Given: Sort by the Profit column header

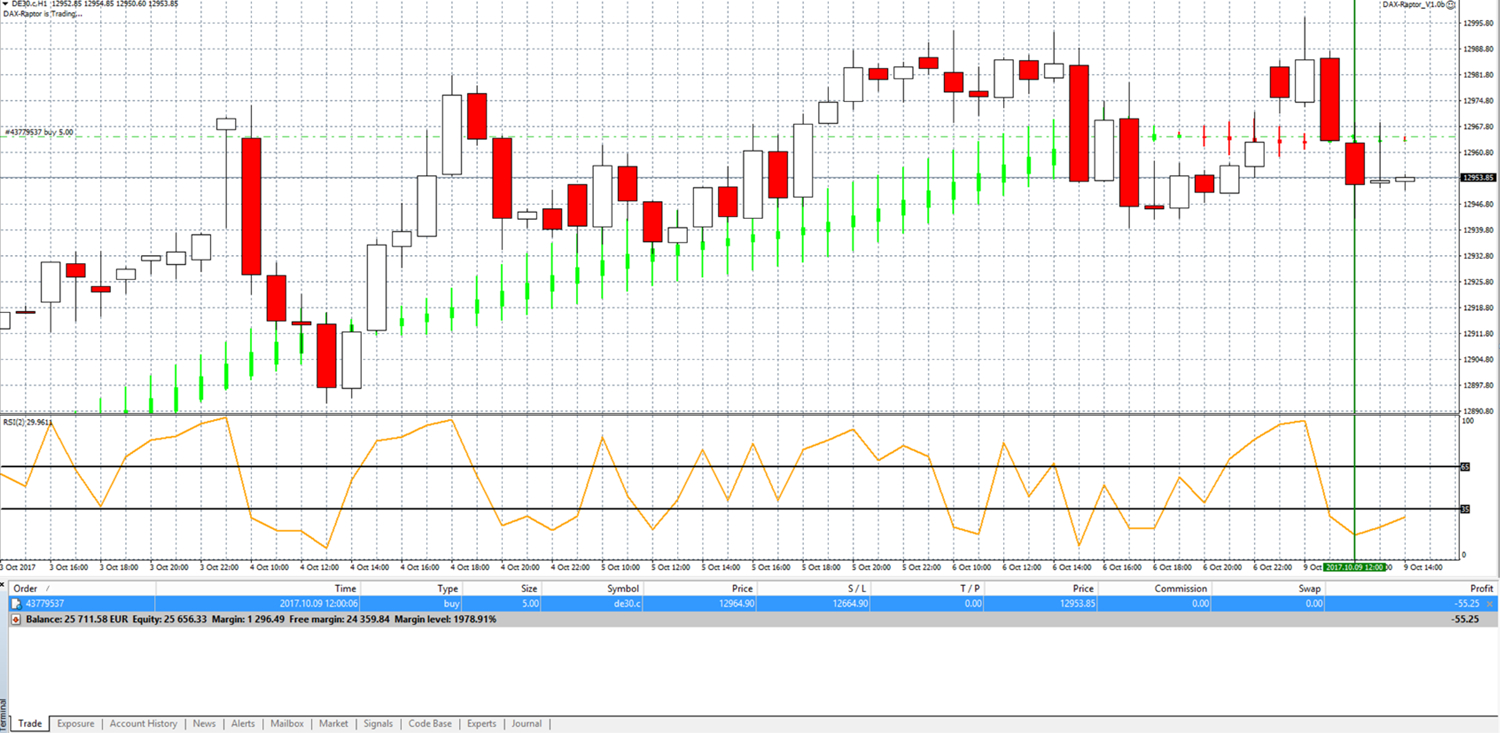Looking at the screenshot, I should point(1412,589).
